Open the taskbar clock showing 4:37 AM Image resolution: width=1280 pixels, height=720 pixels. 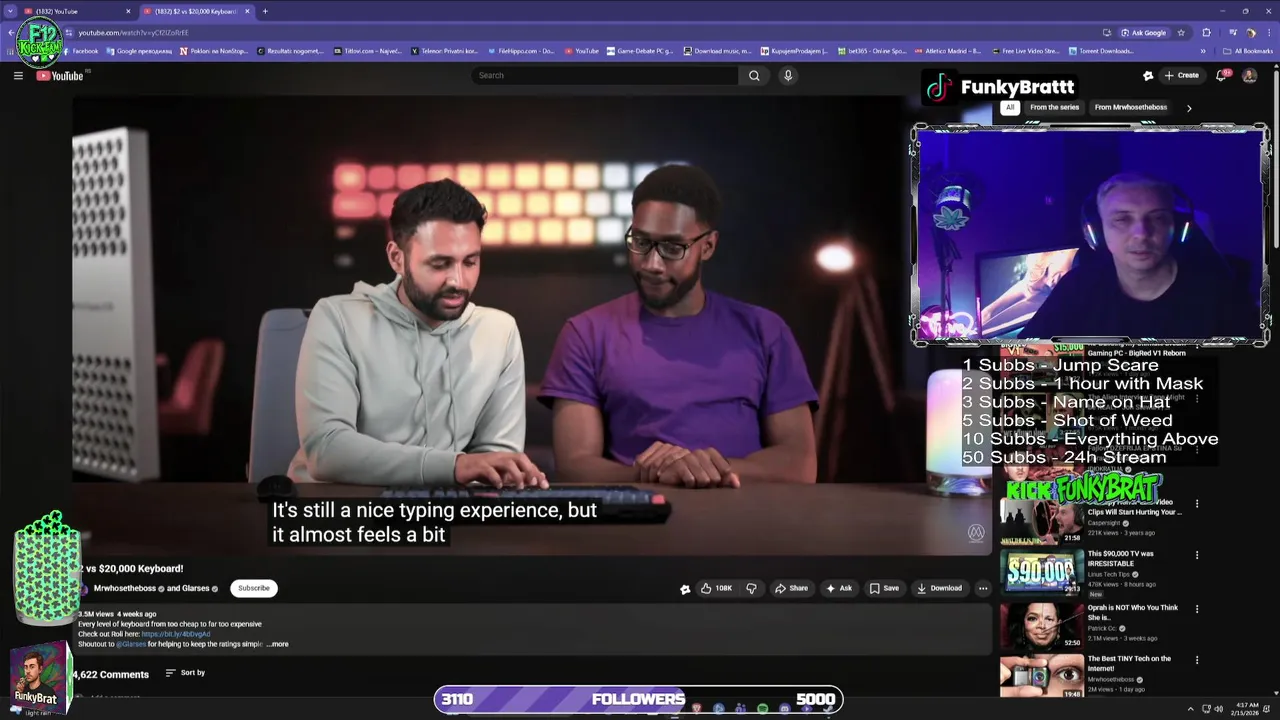(1247, 709)
